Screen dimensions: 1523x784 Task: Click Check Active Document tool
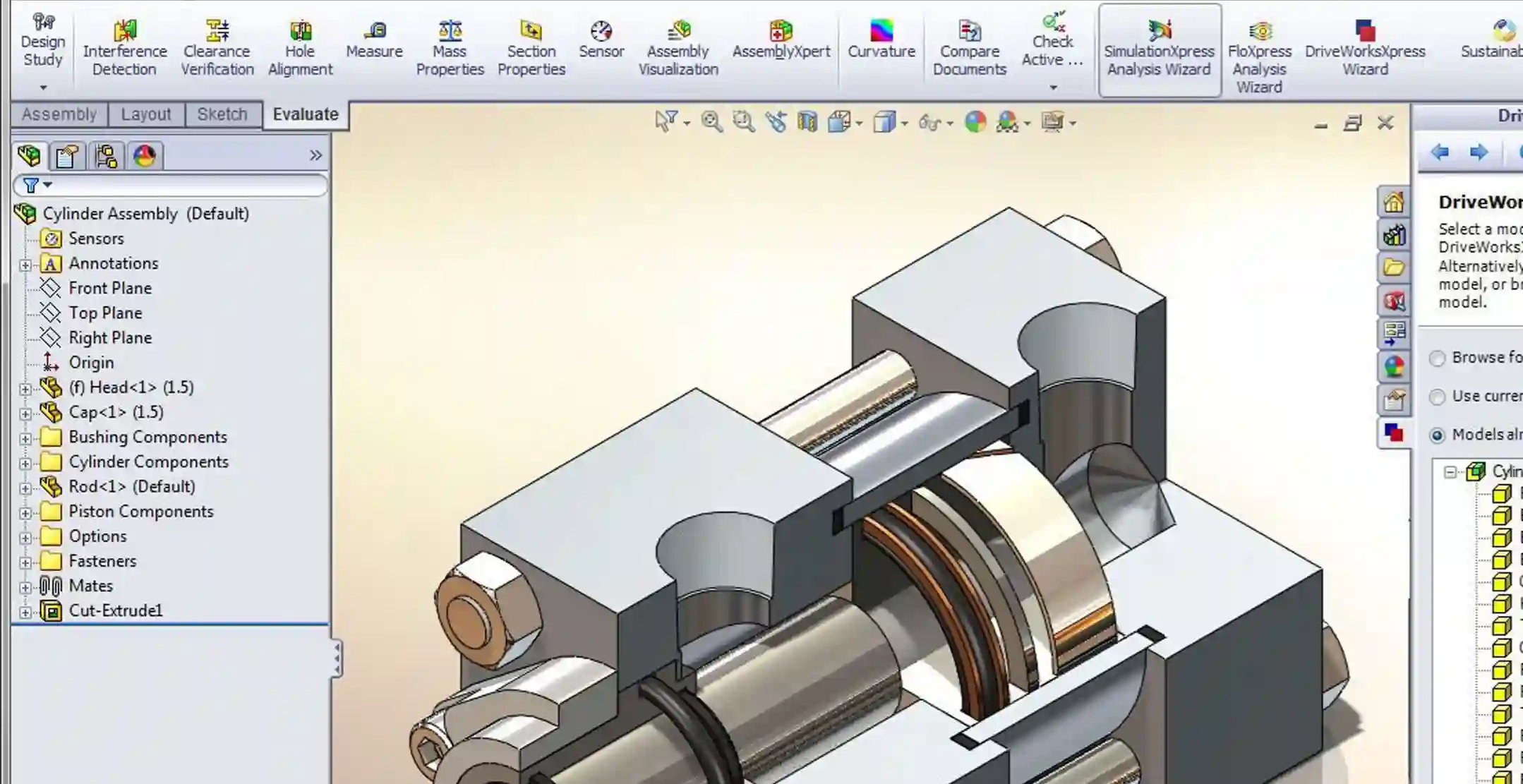click(x=1052, y=41)
